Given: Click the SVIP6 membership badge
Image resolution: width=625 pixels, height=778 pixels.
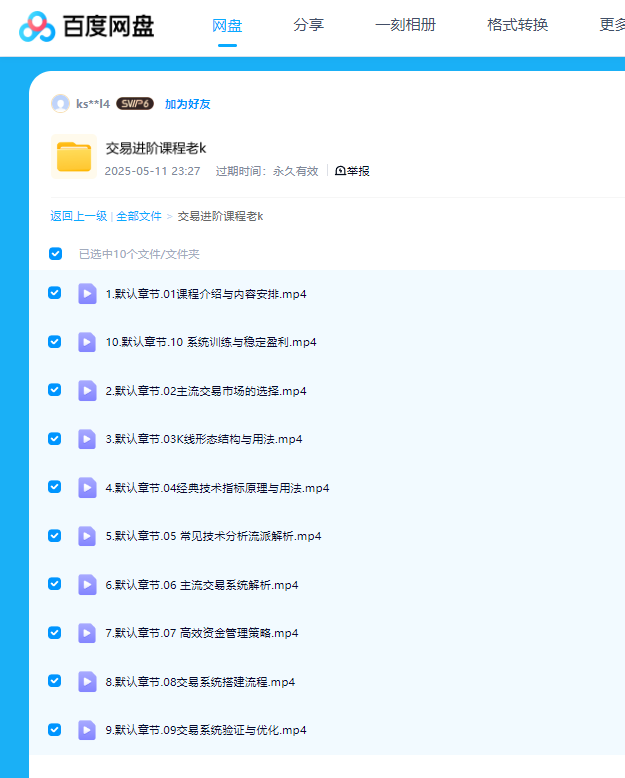Looking at the screenshot, I should (135, 104).
